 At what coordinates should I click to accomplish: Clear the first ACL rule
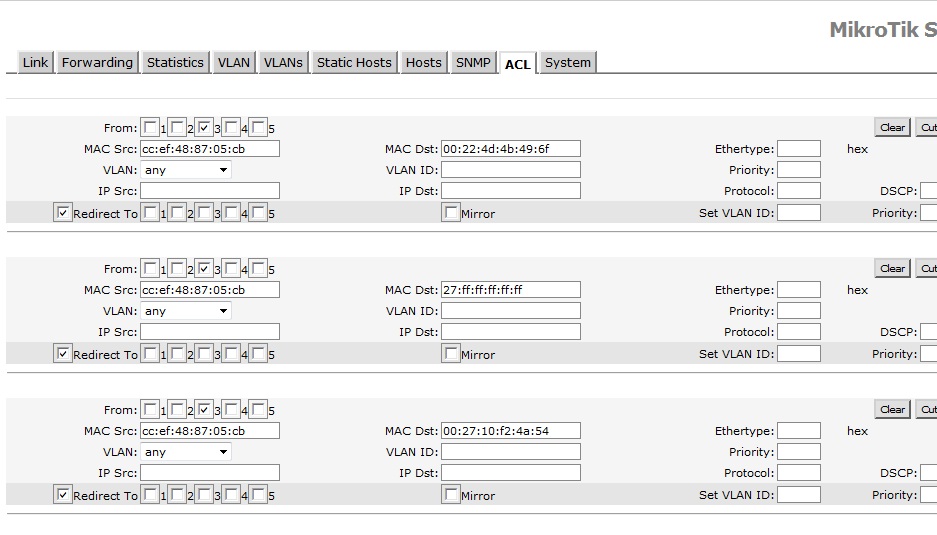pos(892,127)
